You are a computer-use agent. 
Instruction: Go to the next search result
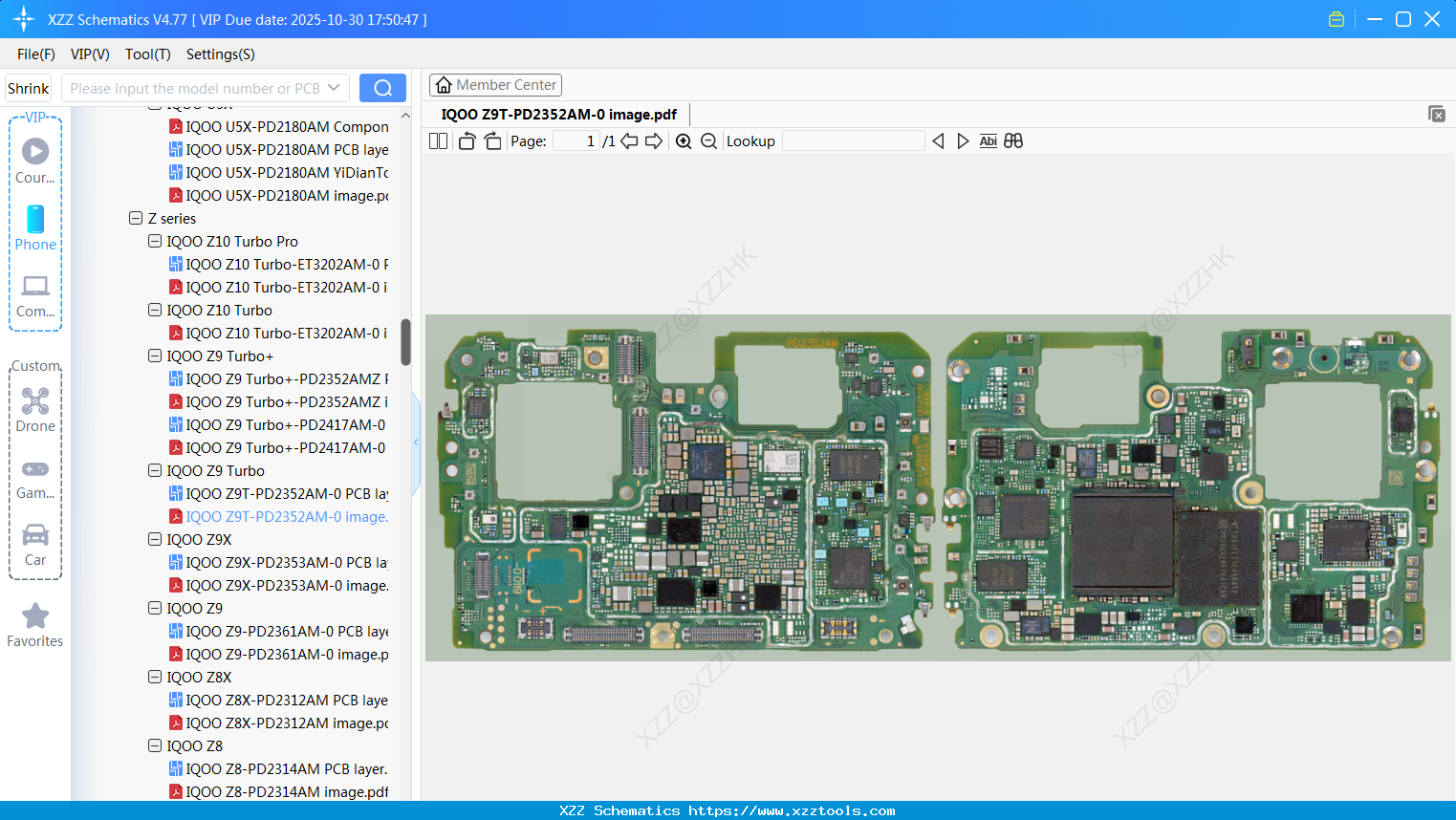tap(963, 140)
